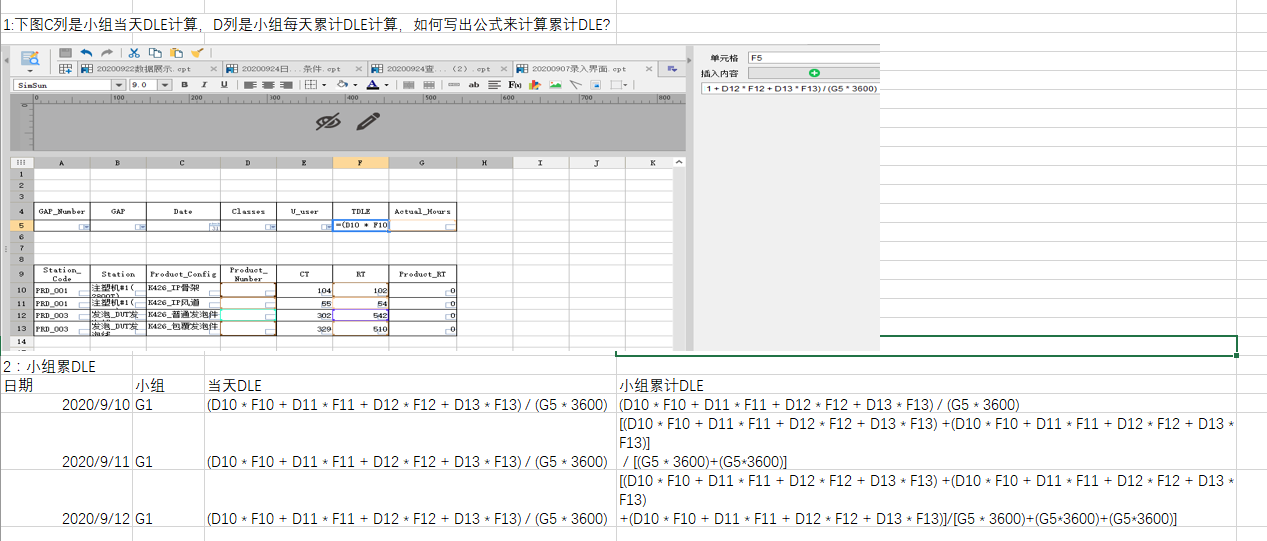Open the SimSun font name dropdown
Image resolution: width=1267 pixels, height=541 pixels.
tap(118, 85)
